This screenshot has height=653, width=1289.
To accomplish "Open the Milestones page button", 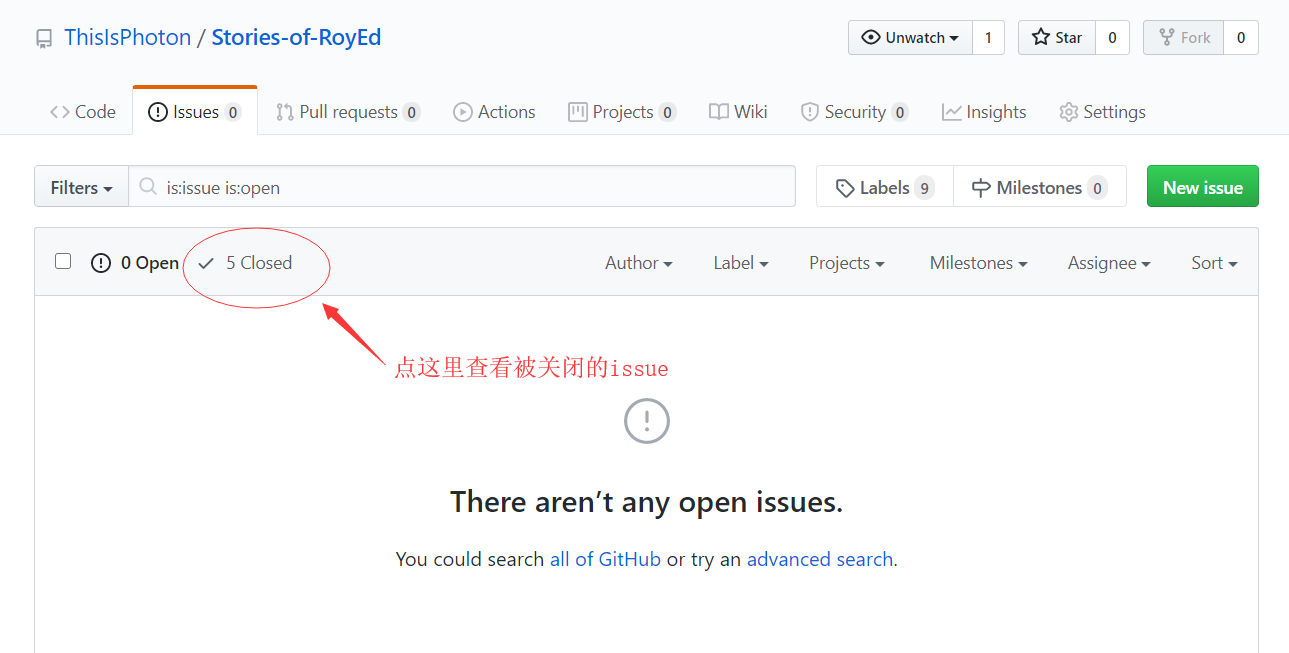I will [1040, 187].
